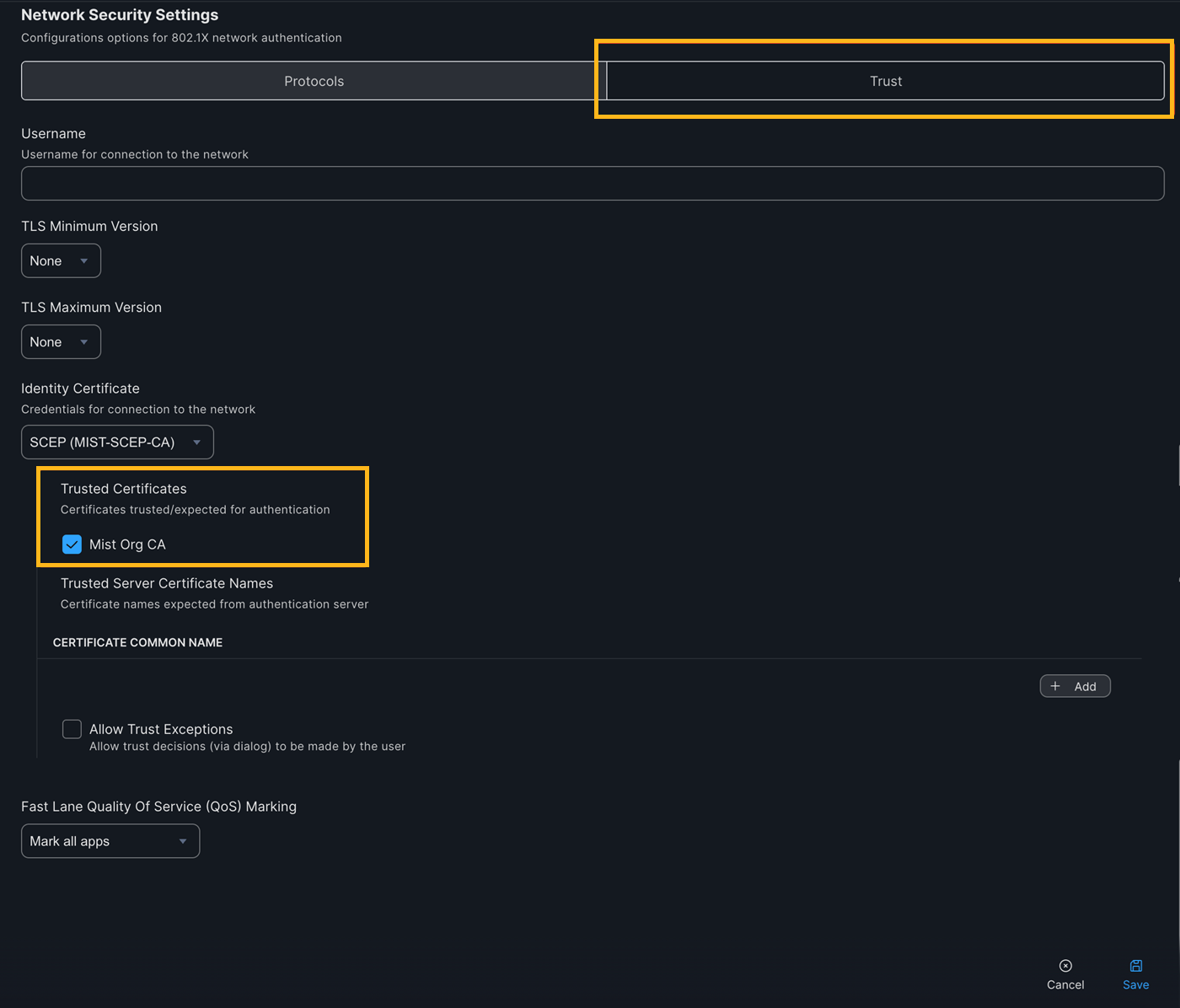Click the TLS Minimum Version dropdown arrow
The image size is (1180, 1008).
point(84,261)
